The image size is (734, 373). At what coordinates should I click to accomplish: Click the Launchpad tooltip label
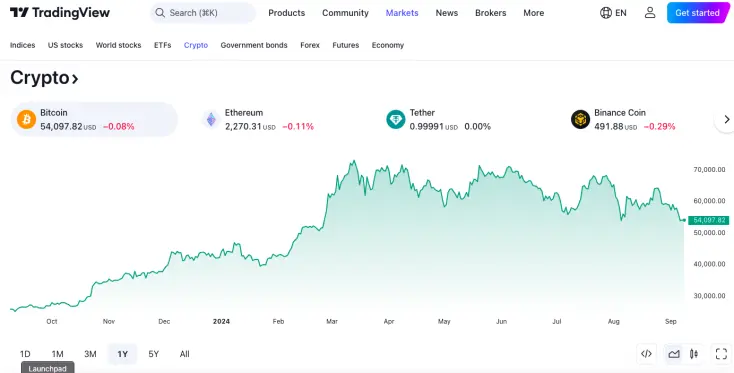coord(48,368)
